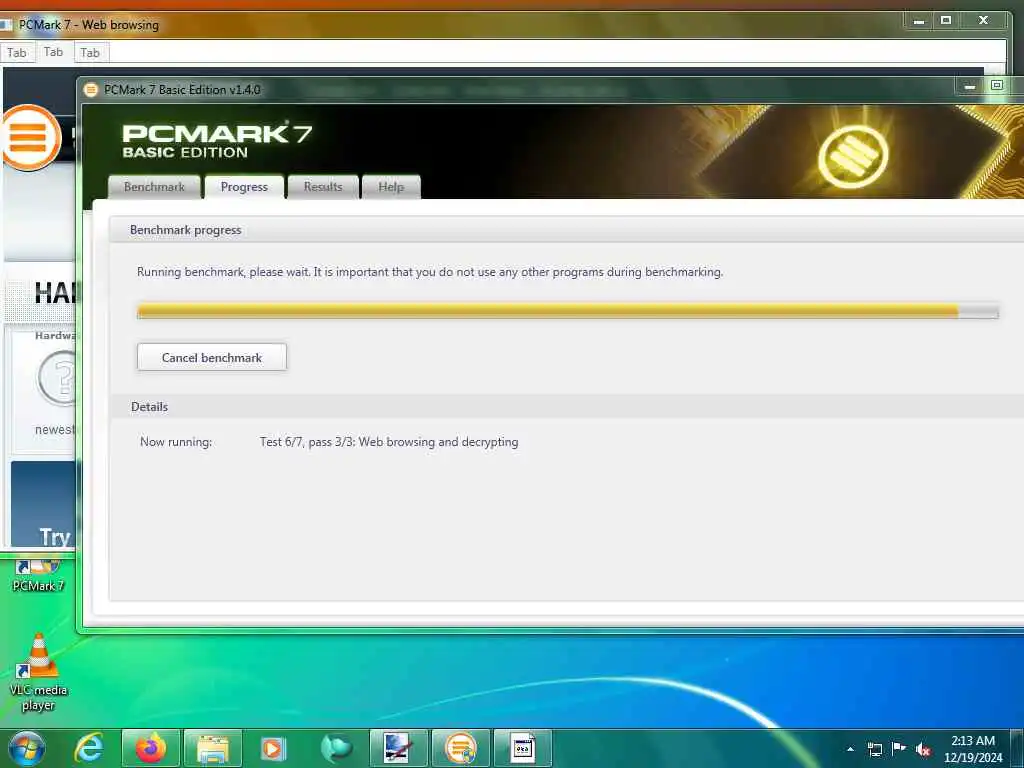Open the PCMark 7 desktop shortcut
1024x768 pixels.
pyautogui.click(x=38, y=575)
